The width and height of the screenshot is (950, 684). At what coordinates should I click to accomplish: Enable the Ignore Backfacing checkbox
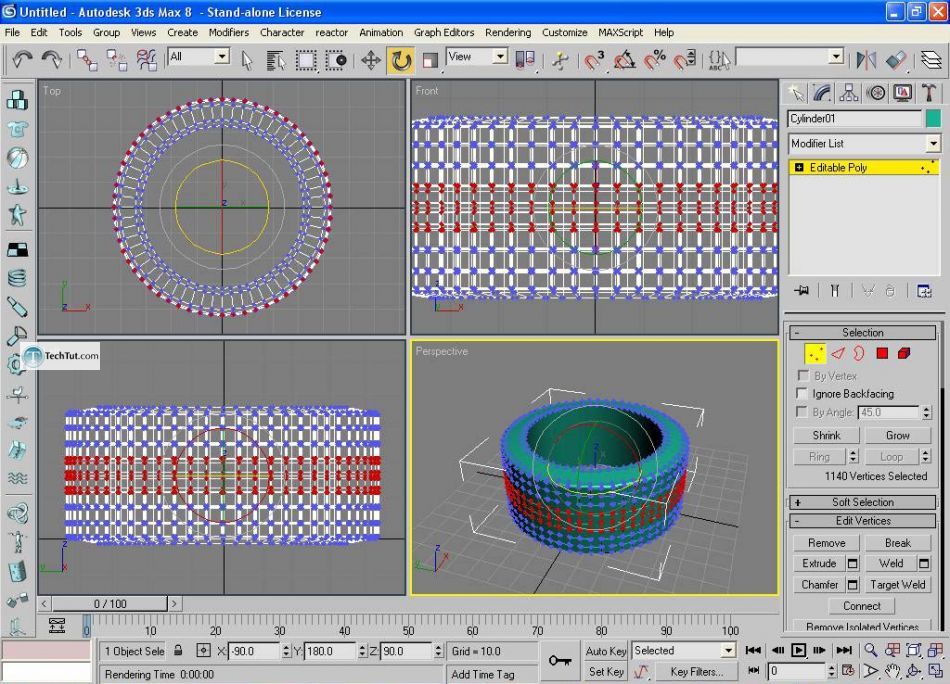point(803,394)
